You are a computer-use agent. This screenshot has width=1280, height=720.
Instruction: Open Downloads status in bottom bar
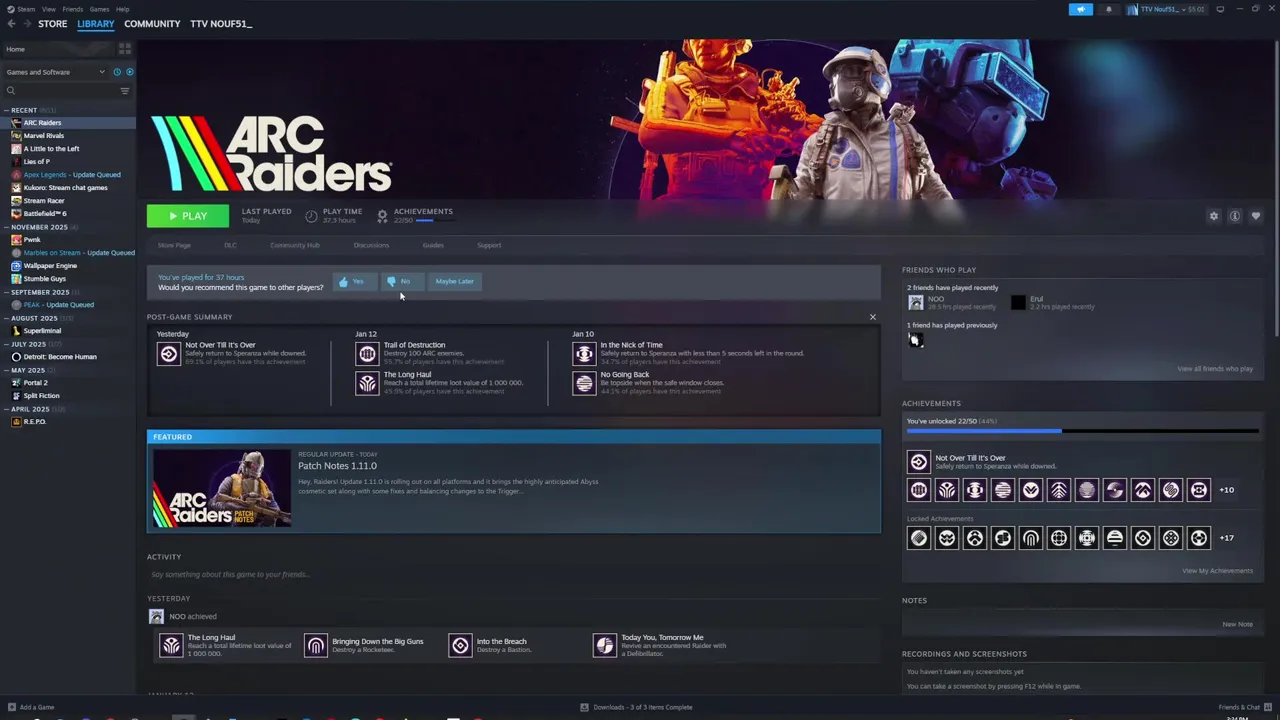pyautogui.click(x=636, y=707)
